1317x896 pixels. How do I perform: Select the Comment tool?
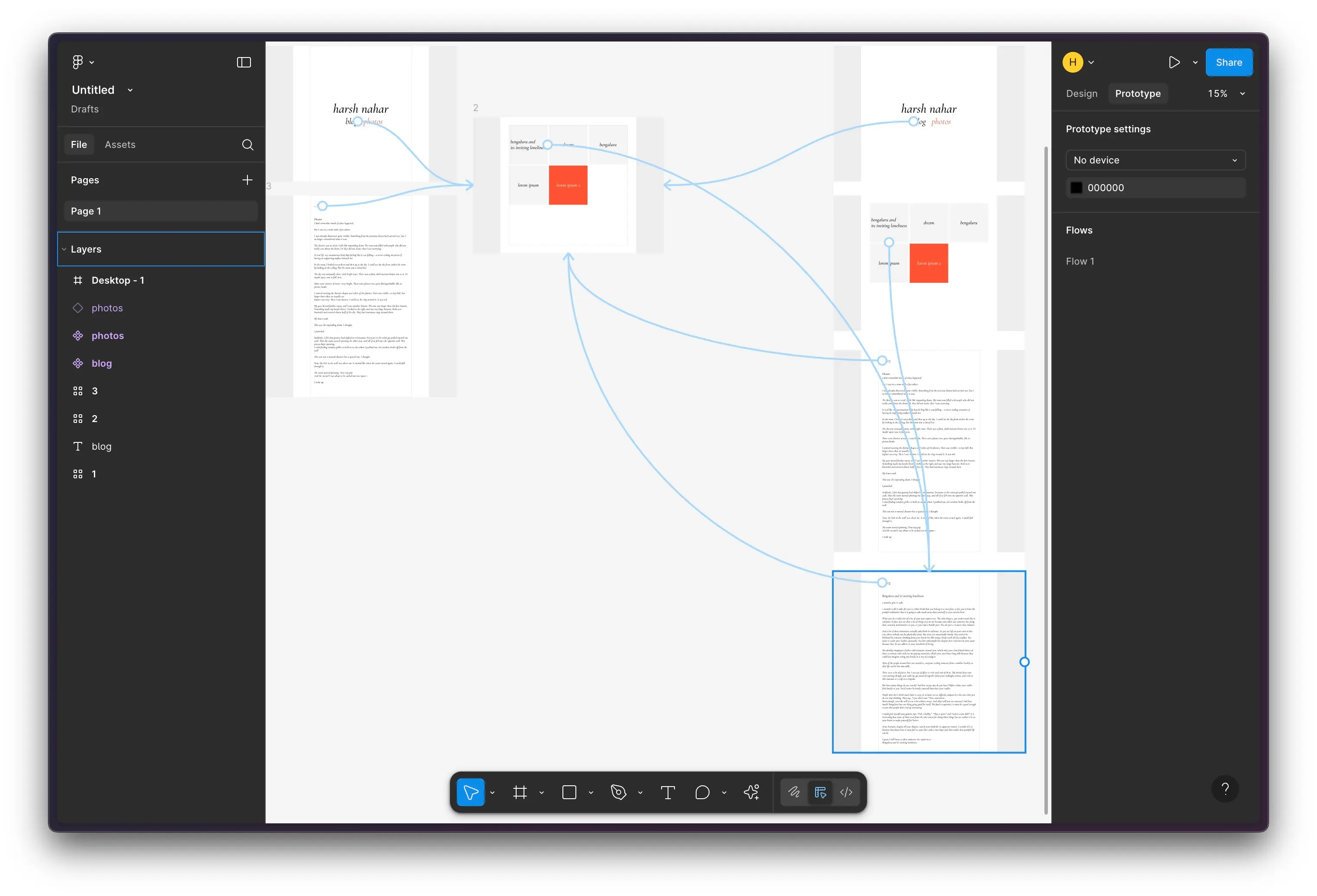pyautogui.click(x=702, y=792)
